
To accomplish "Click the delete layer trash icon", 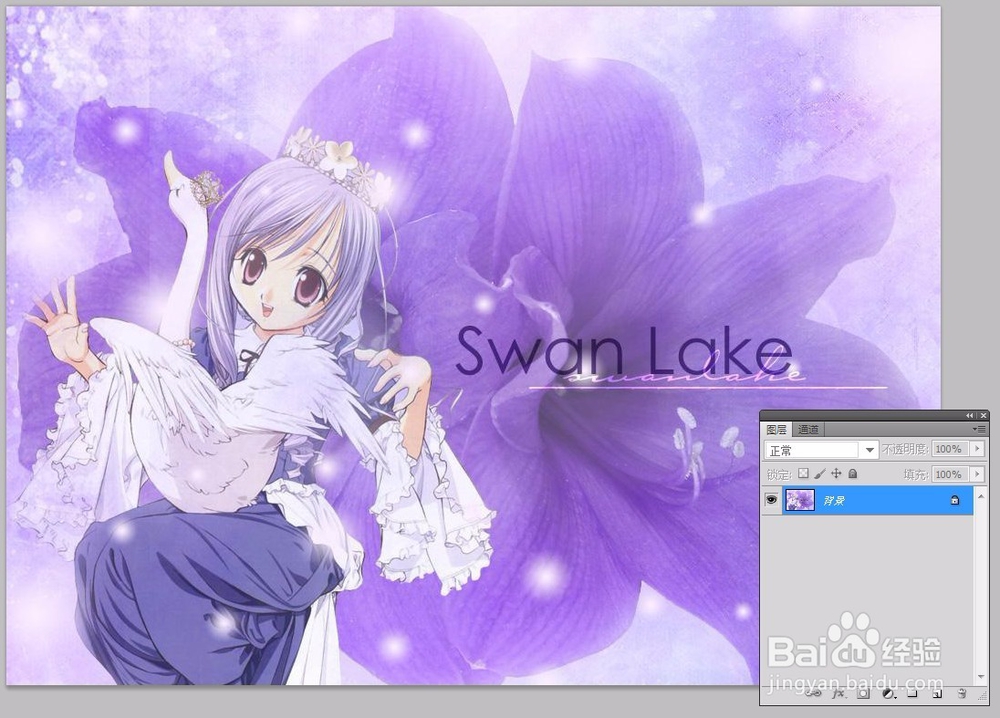I will [x=962, y=694].
